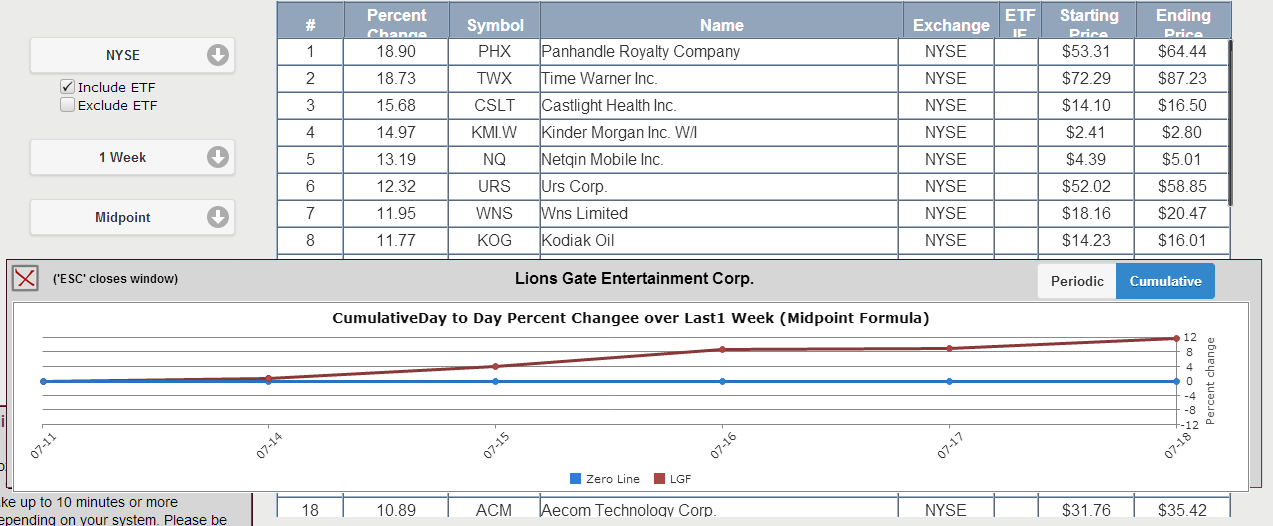Viewport: 1273px width, 526px height.
Task: Click the Midpoint dropdown arrow icon
Action: 218,217
